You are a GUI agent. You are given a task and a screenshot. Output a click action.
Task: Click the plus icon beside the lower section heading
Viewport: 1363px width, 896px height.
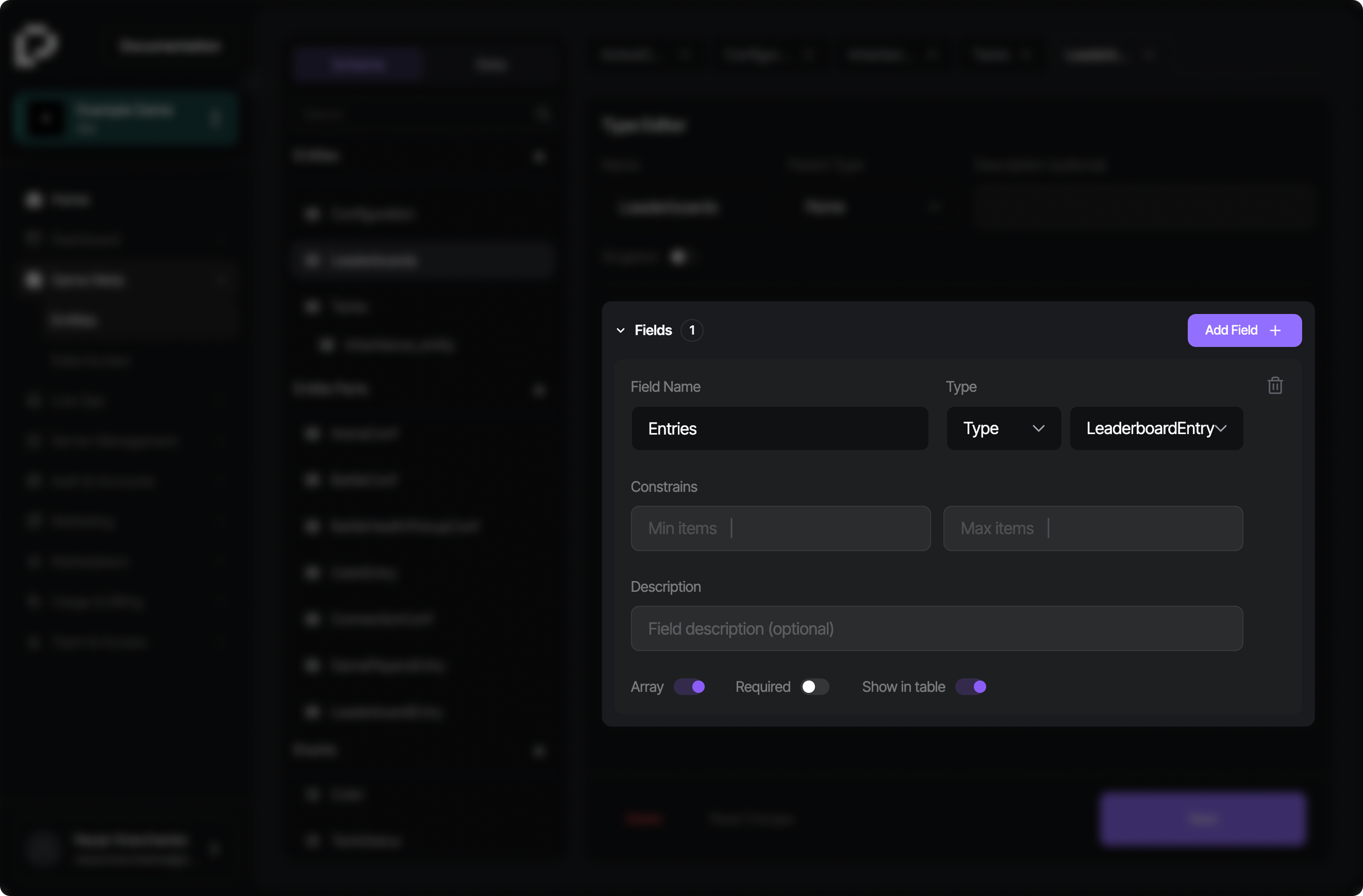pyautogui.click(x=539, y=750)
